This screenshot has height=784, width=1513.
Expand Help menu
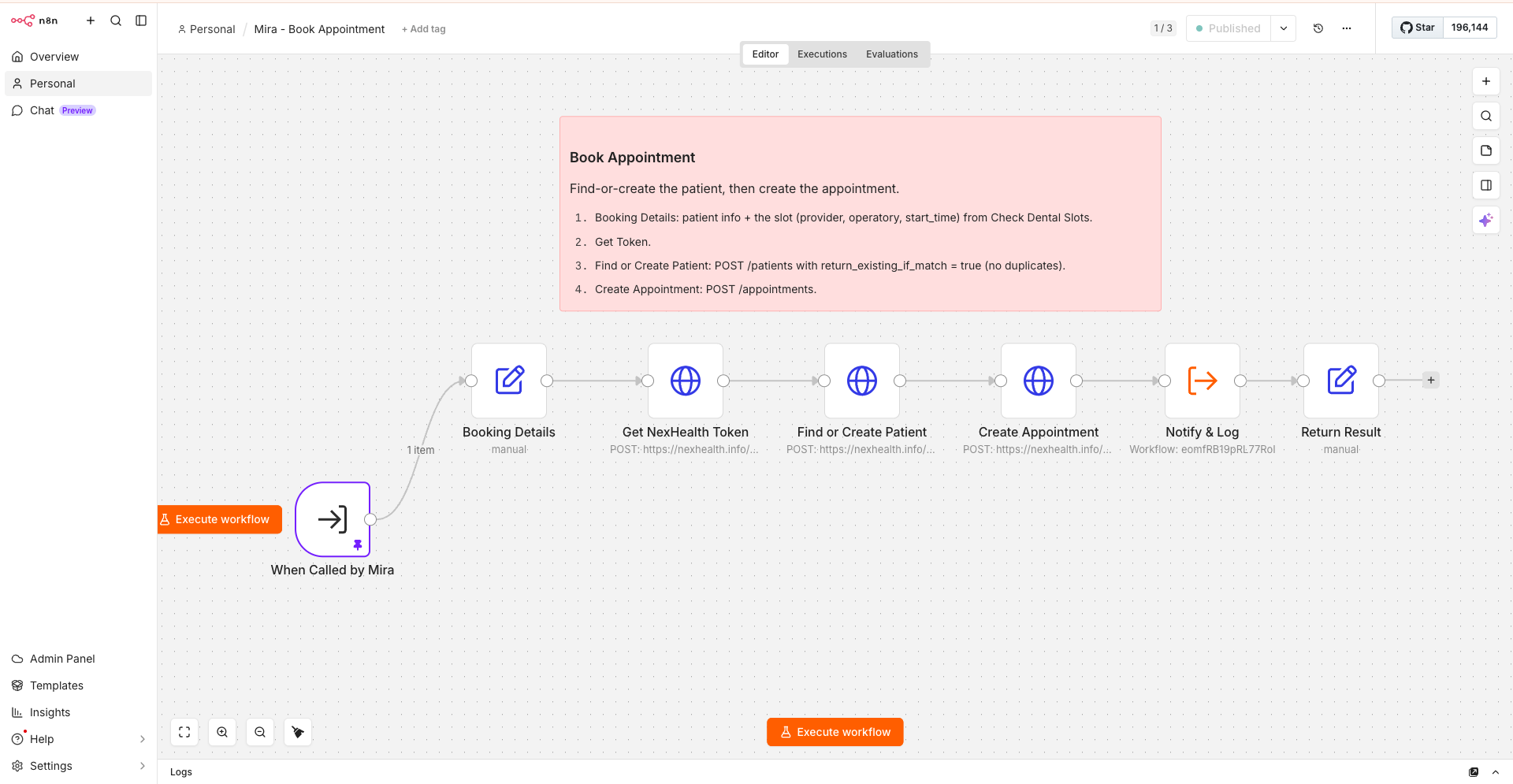click(78, 739)
